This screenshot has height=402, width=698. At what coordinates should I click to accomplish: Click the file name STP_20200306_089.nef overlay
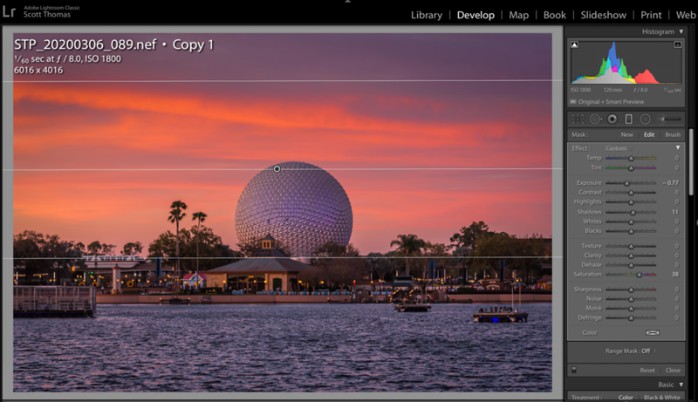coord(85,45)
